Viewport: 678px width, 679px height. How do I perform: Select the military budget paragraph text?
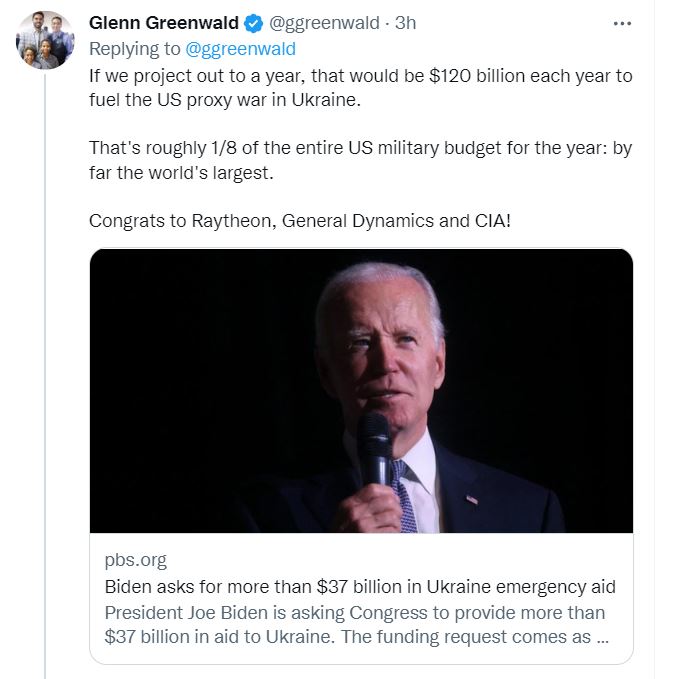point(360,159)
